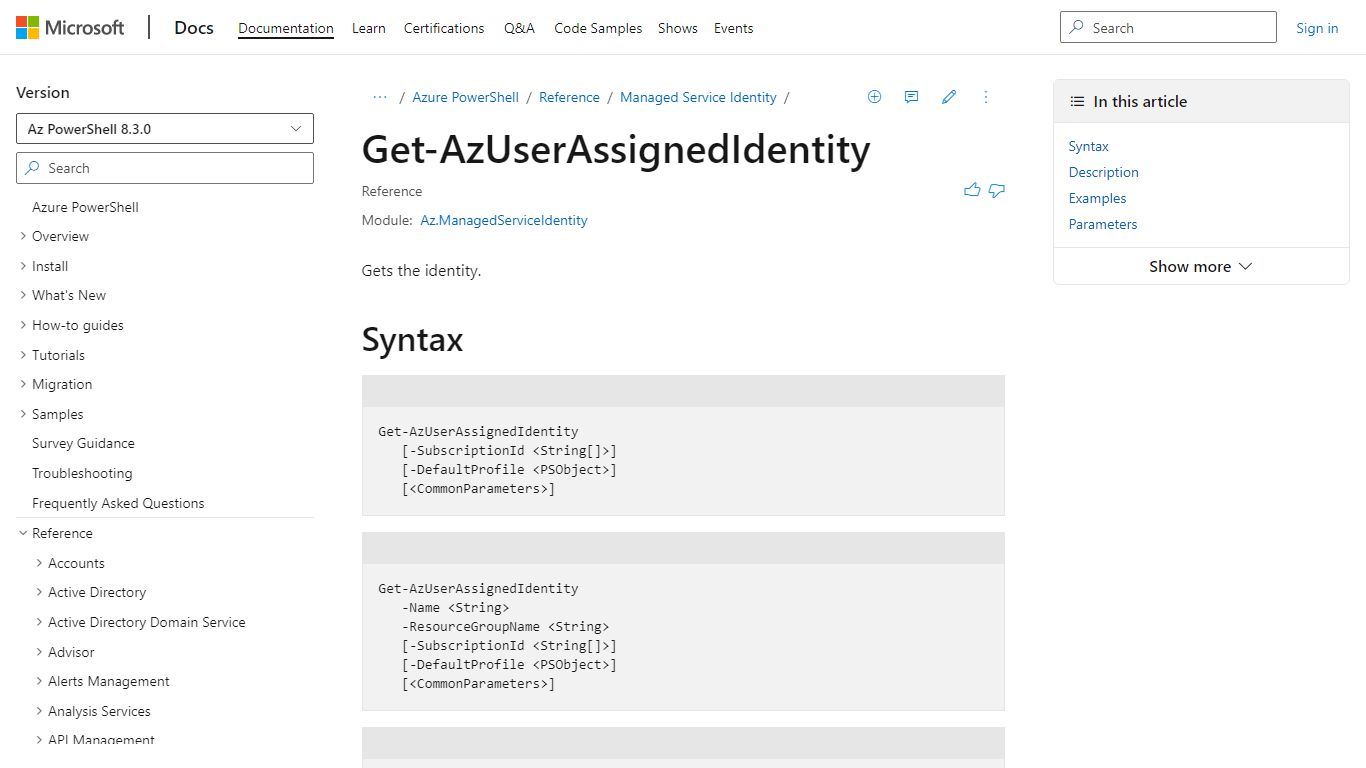Click the sidebar table of contents Search field
Viewport: 1366px width, 768px height.
(x=165, y=168)
